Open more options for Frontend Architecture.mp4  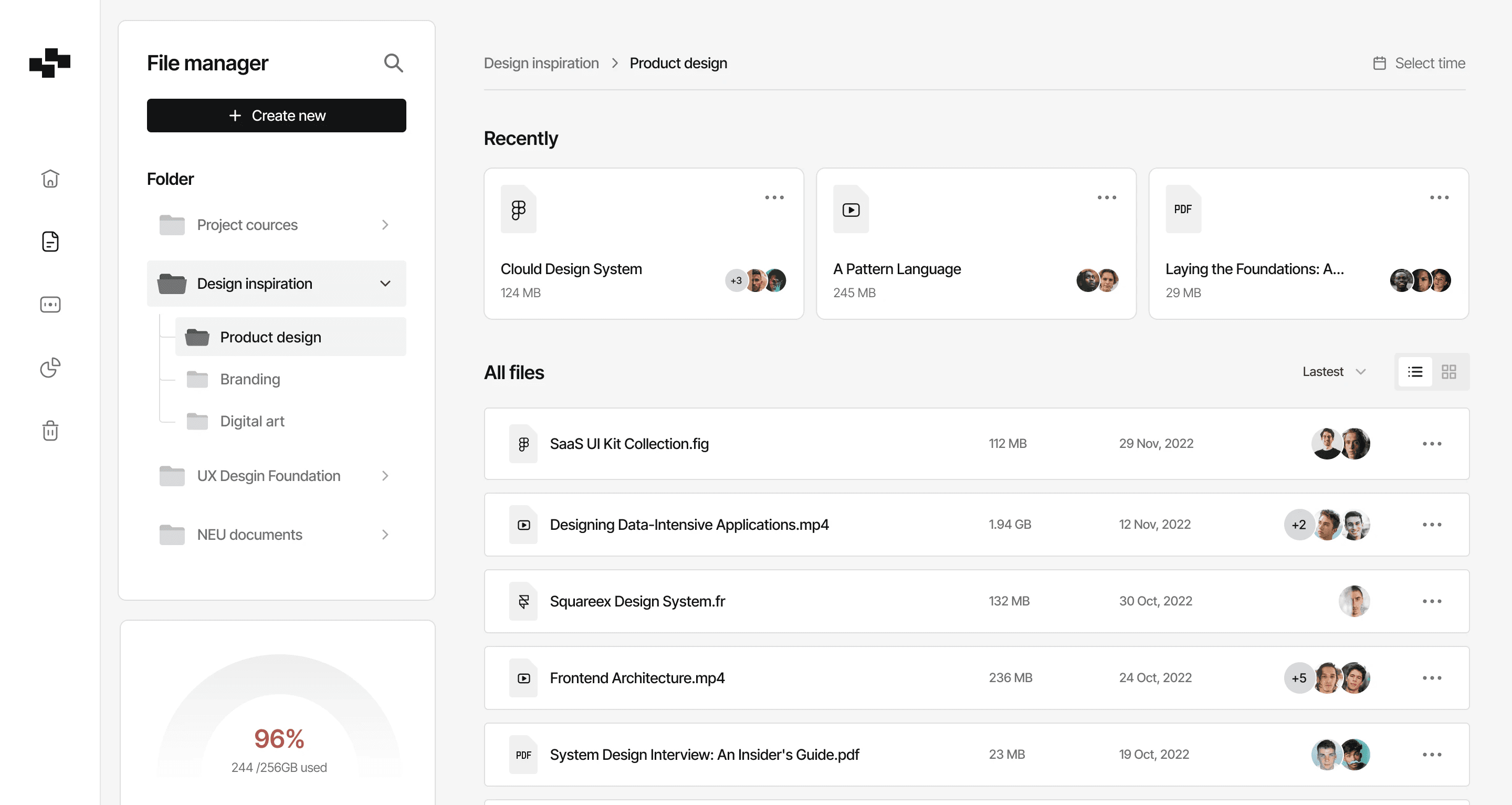1432,678
